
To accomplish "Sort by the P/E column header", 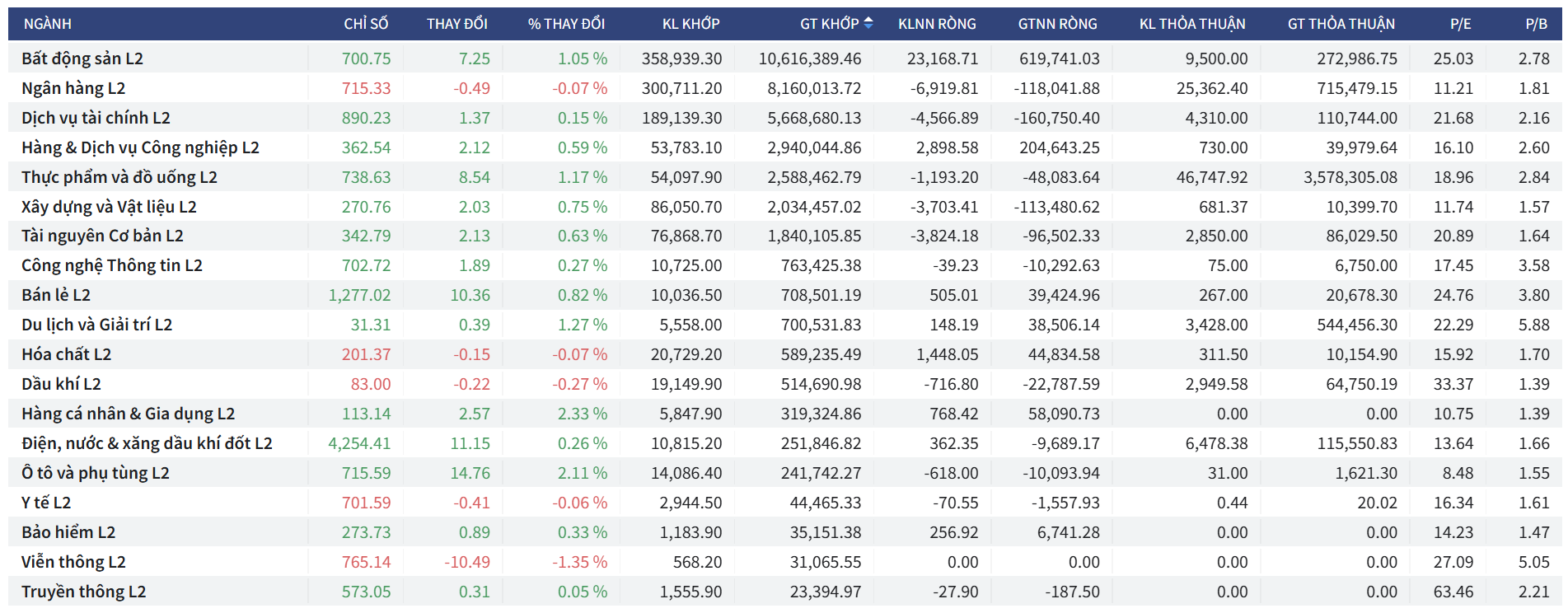I will pos(1460,24).
